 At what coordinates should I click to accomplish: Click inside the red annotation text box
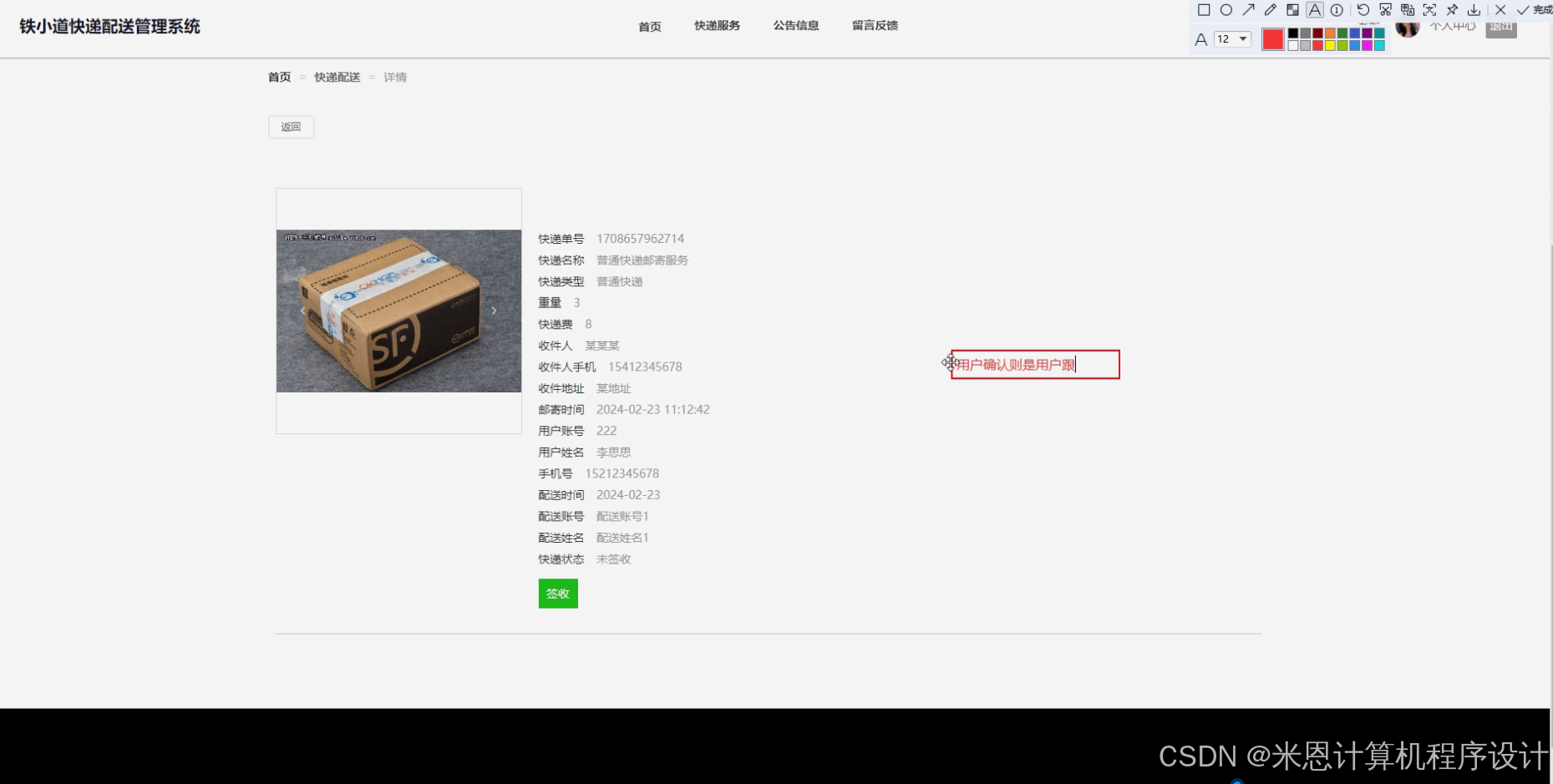(1035, 364)
